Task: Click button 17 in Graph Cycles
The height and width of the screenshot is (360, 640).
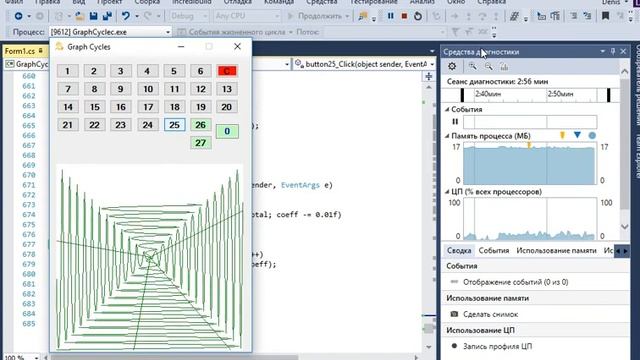Action: (x=148, y=107)
